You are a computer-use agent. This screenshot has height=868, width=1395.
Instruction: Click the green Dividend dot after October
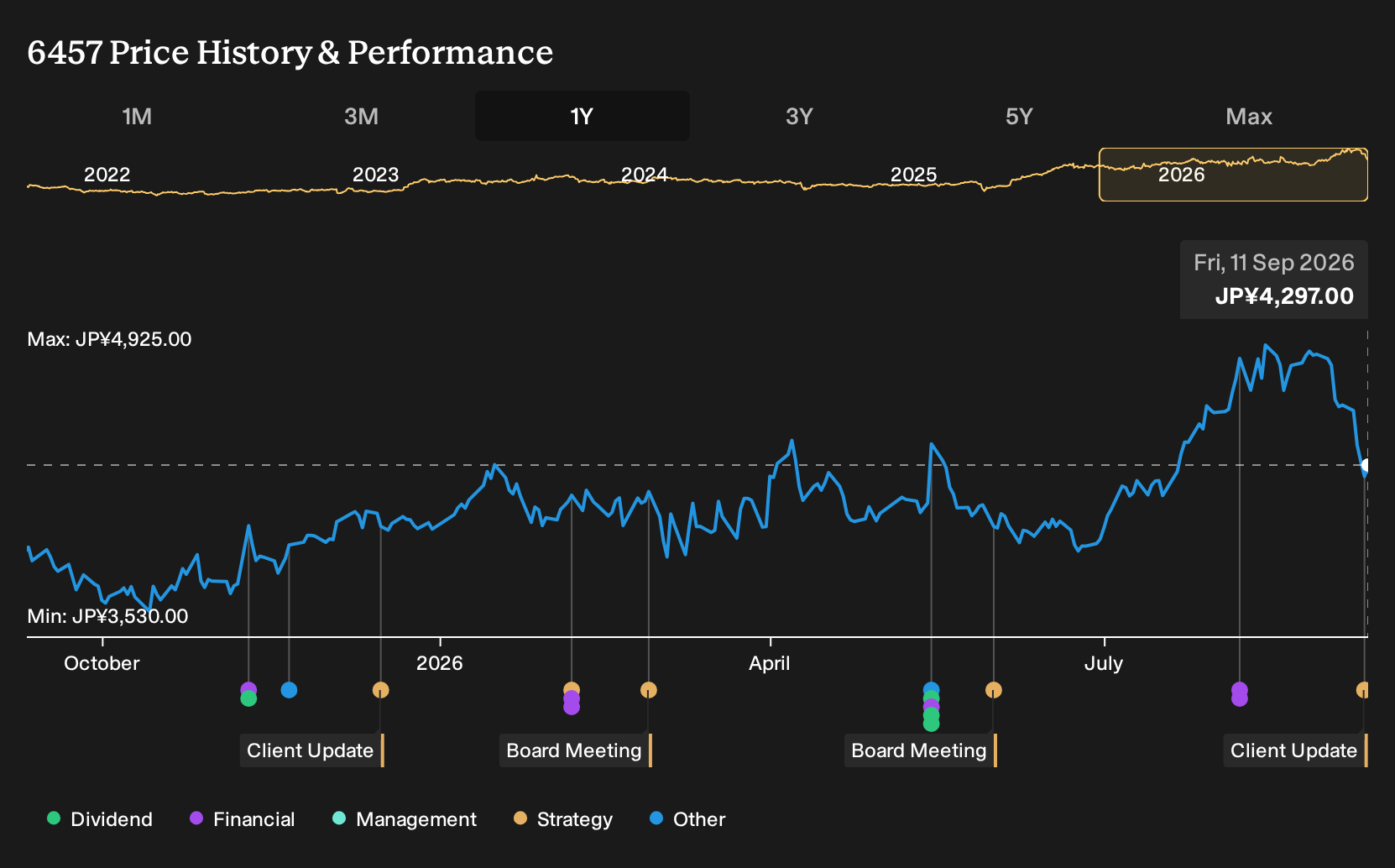[248, 698]
